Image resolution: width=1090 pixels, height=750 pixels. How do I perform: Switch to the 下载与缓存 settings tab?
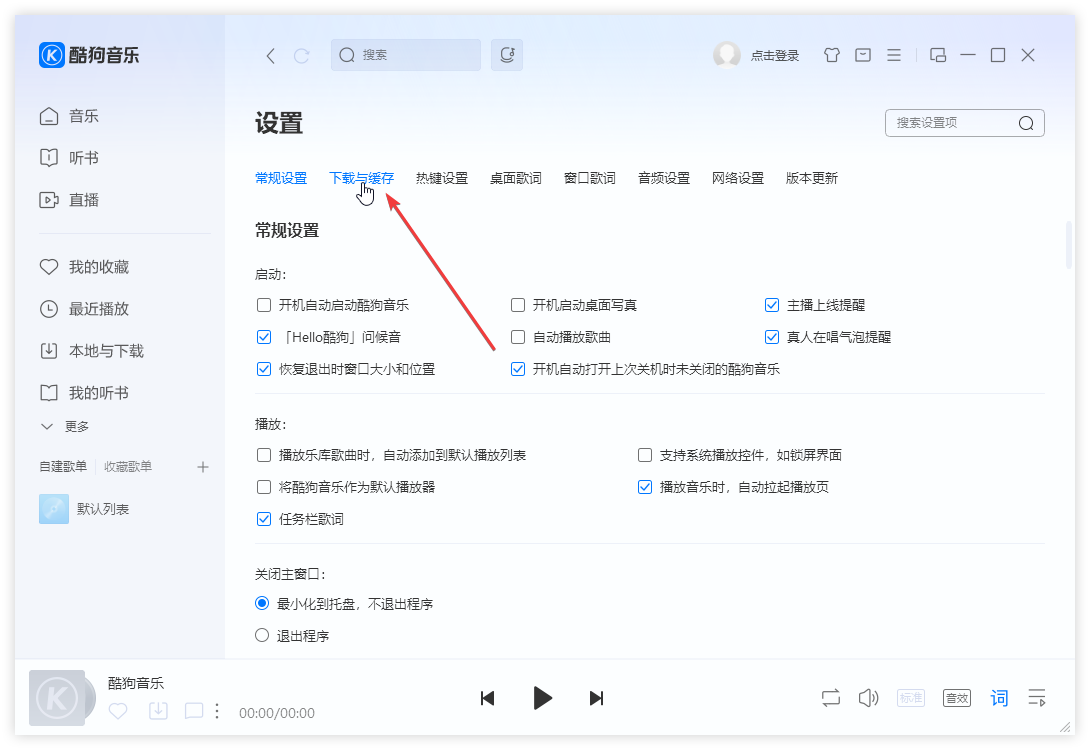point(362,177)
